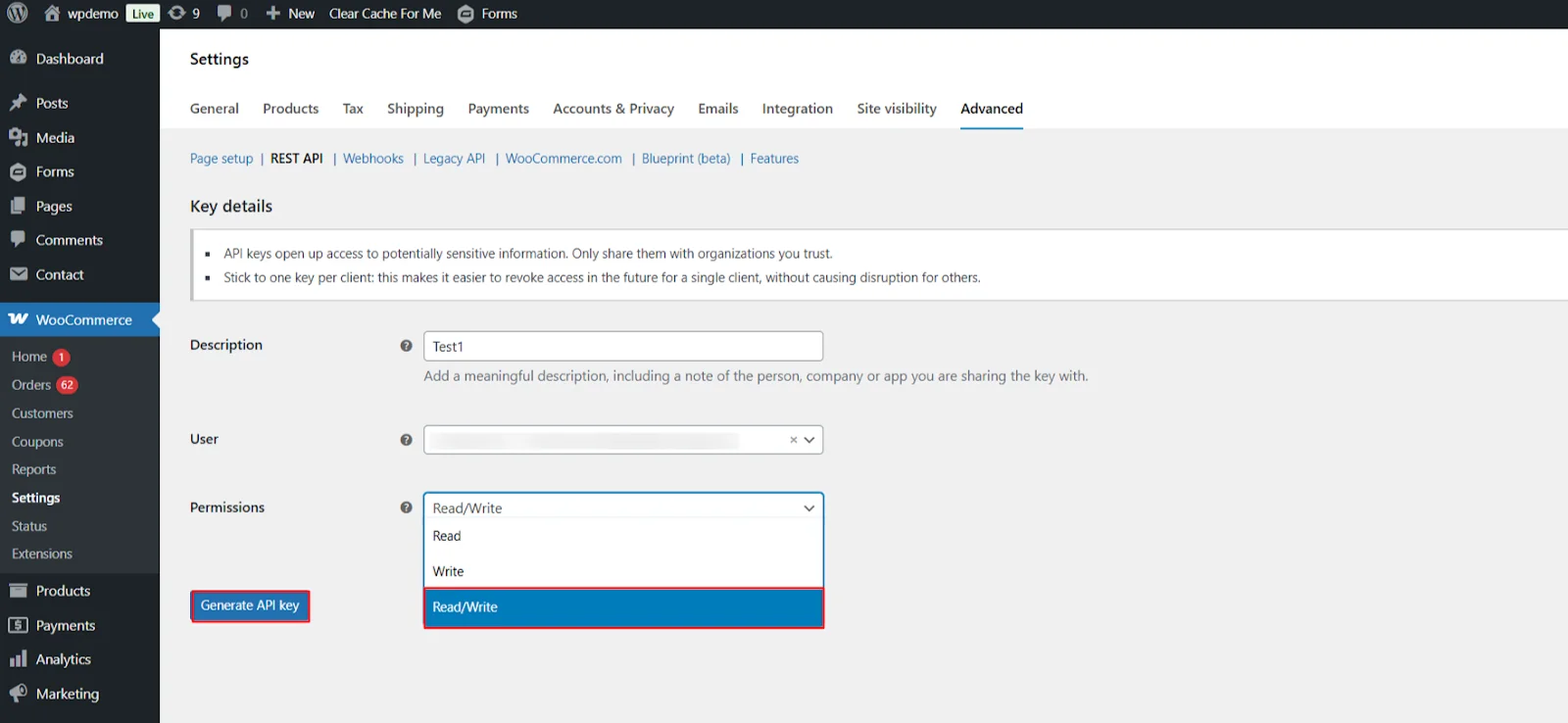
Task: Click the Marketing megaphone icon
Action: coord(18,693)
